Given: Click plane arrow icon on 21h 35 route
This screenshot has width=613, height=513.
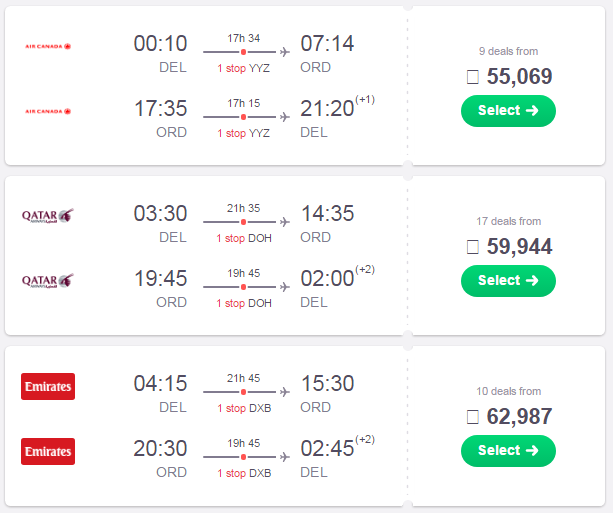Looking at the screenshot, I should pos(285,222).
